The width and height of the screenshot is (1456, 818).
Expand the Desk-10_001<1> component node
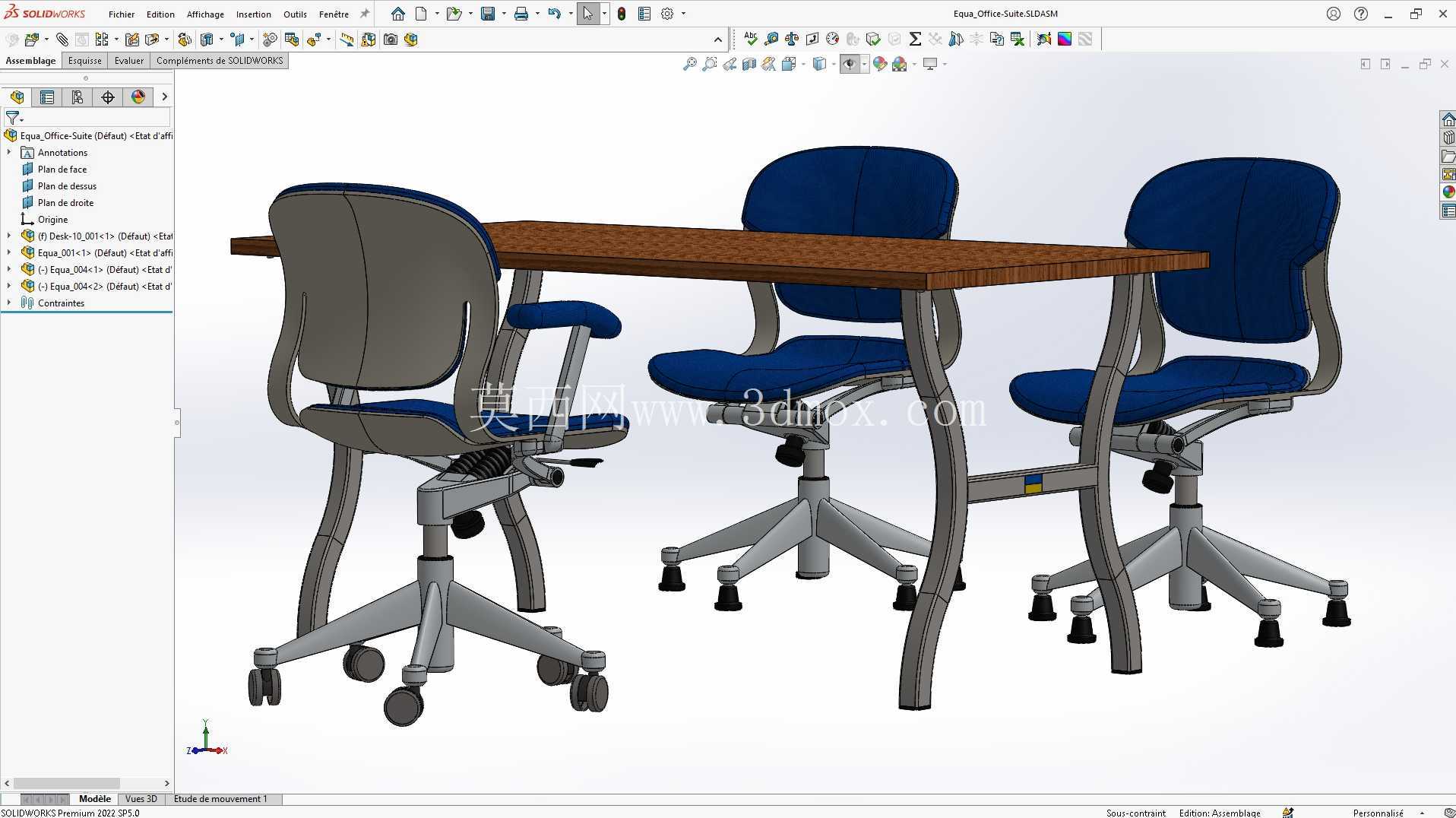(x=9, y=236)
